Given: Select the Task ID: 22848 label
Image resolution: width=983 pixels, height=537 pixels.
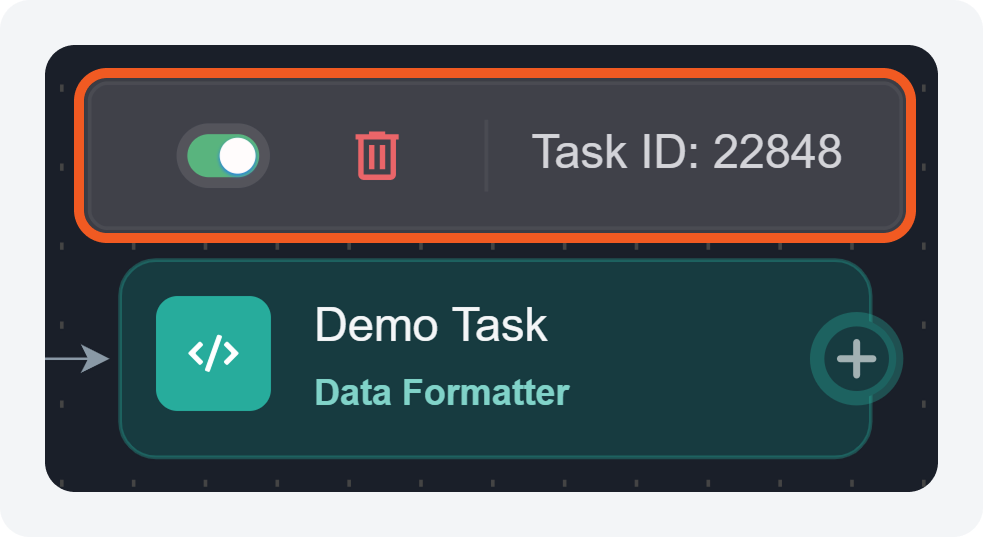Looking at the screenshot, I should (686, 153).
